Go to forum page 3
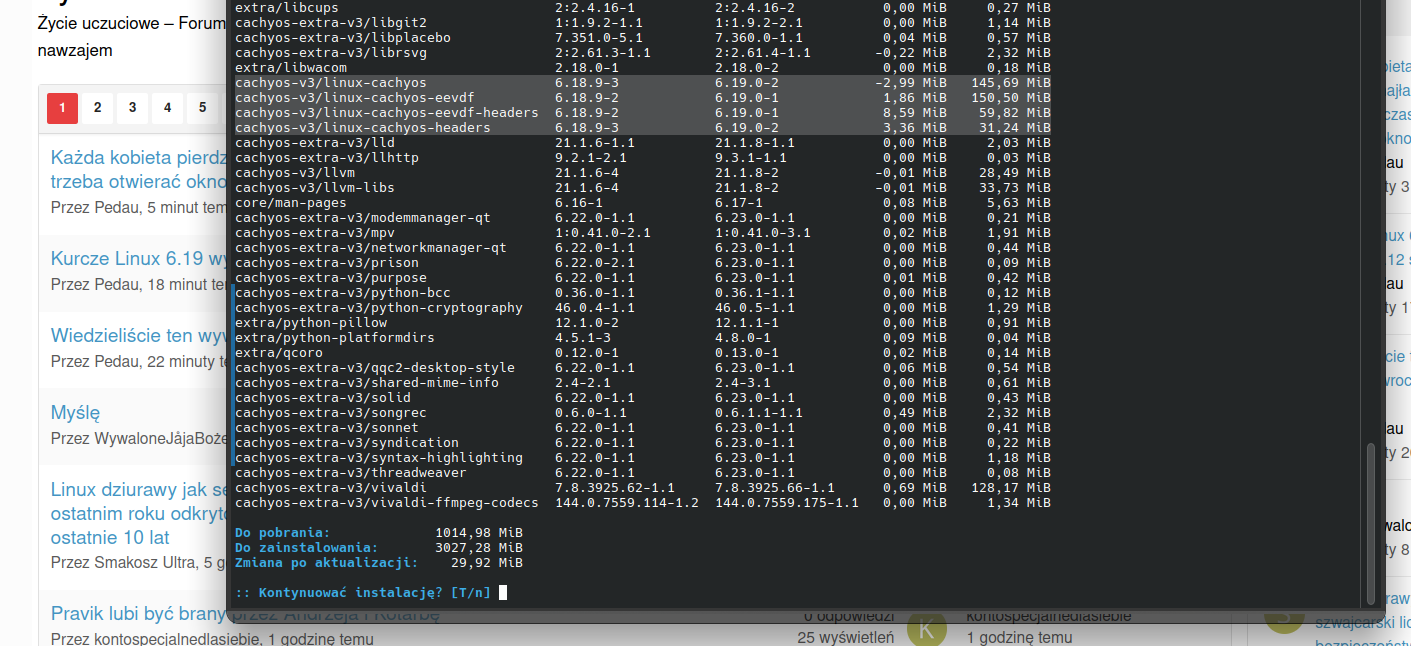This screenshot has height=646, width=1411. (132, 108)
